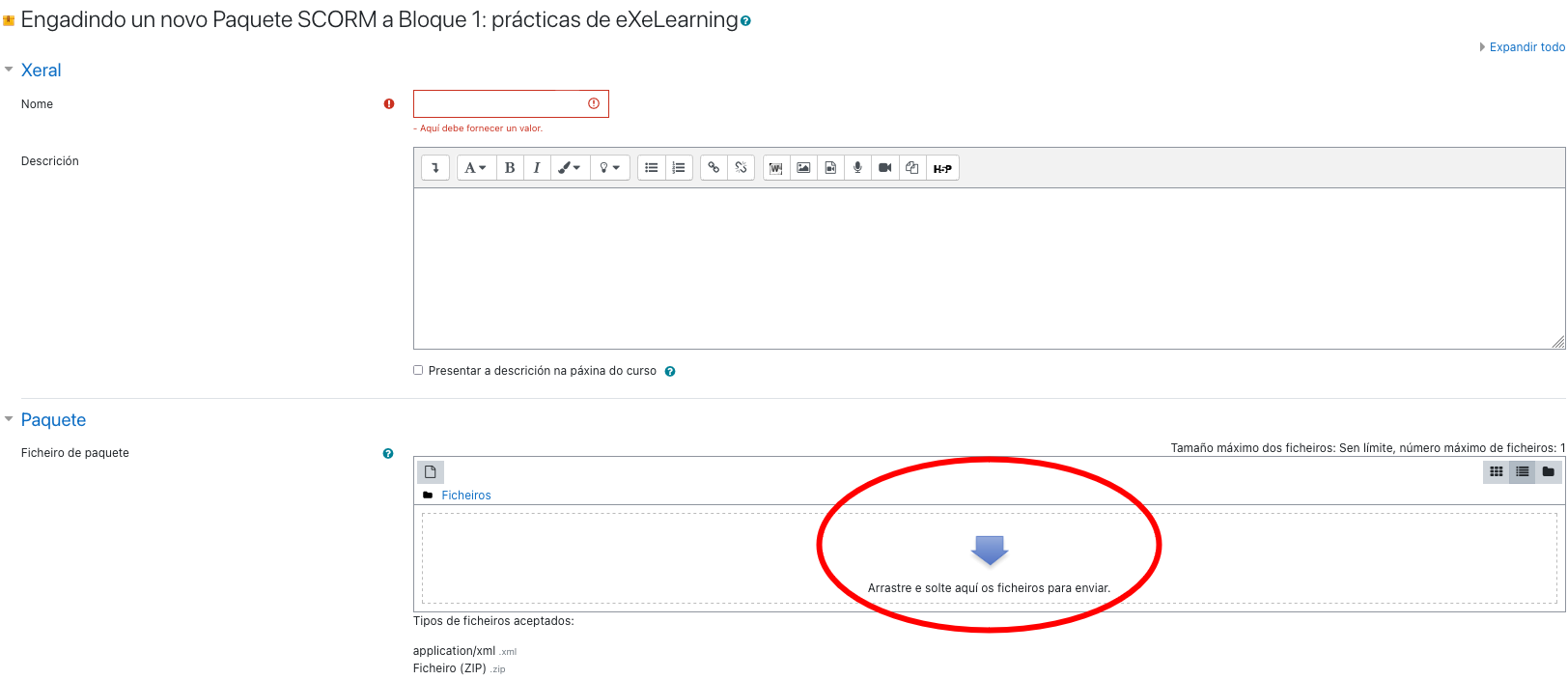Switch file picker to folder tree view
The height and width of the screenshot is (680, 1568).
coord(1549,472)
